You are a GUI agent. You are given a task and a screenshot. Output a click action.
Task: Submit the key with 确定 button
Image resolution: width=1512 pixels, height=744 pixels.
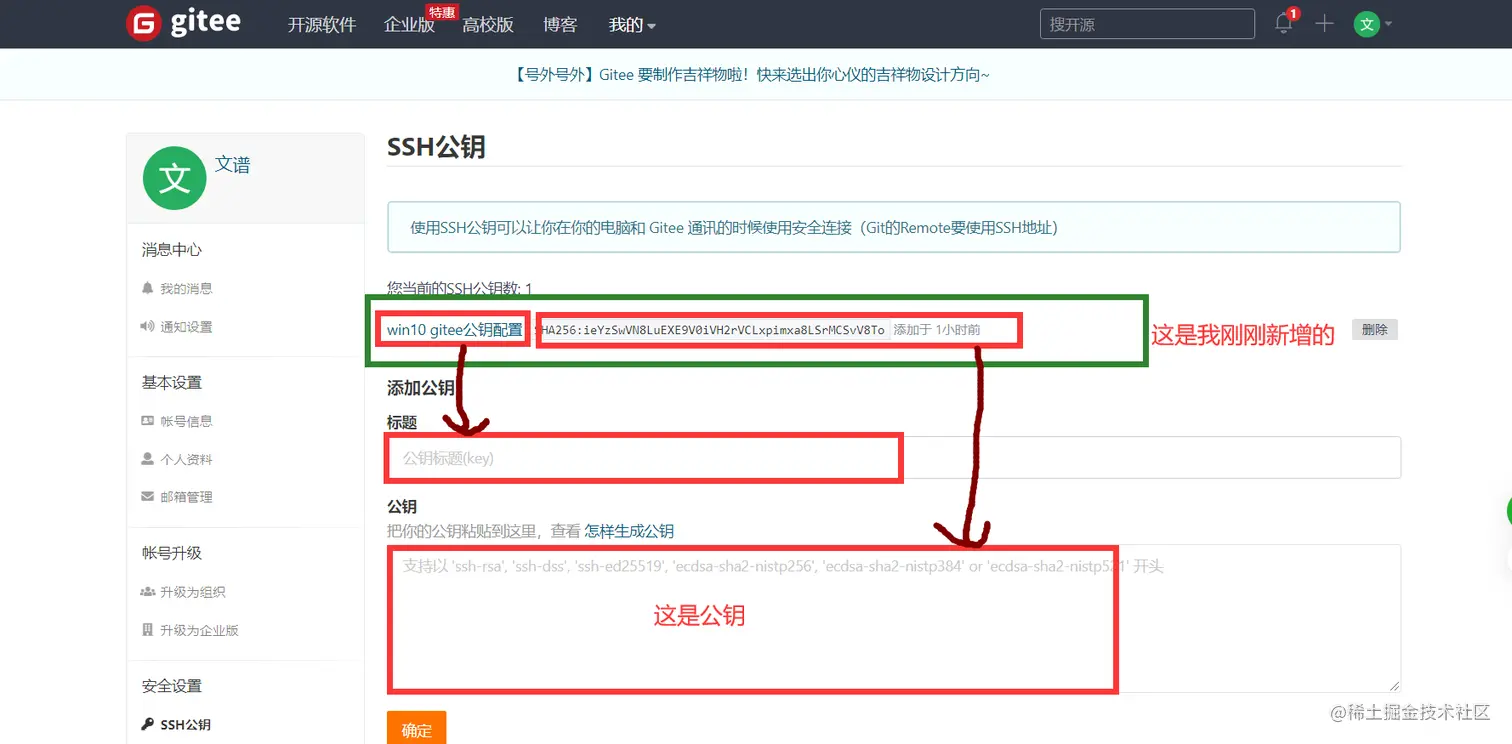click(416, 729)
